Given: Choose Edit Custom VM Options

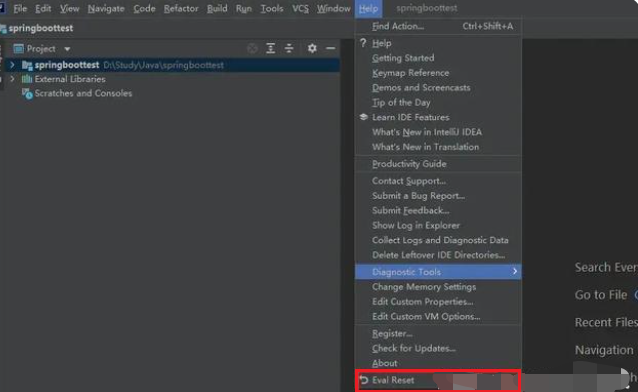Looking at the screenshot, I should click(x=438, y=316).
